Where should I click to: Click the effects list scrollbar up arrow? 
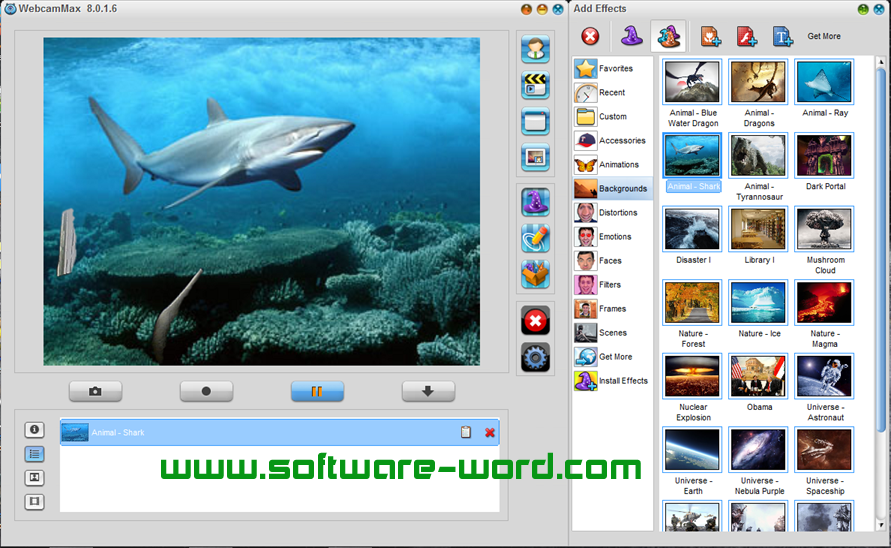click(x=881, y=61)
